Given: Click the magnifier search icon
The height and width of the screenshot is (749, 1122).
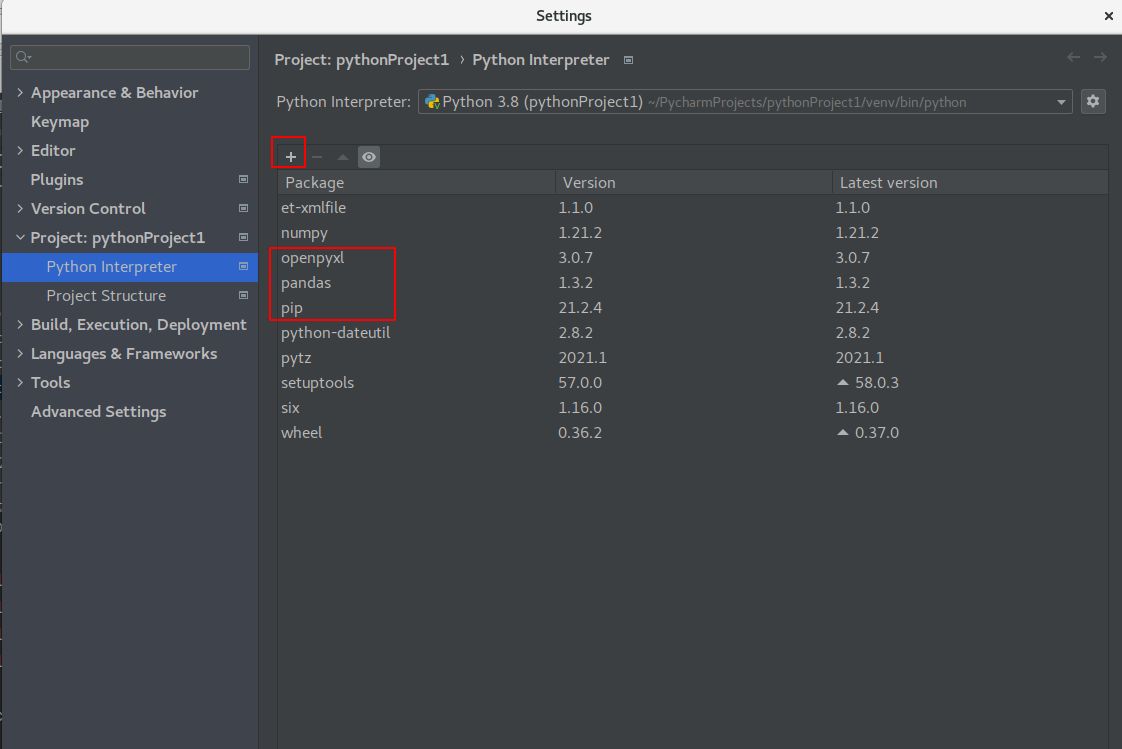Looking at the screenshot, I should point(23,57).
